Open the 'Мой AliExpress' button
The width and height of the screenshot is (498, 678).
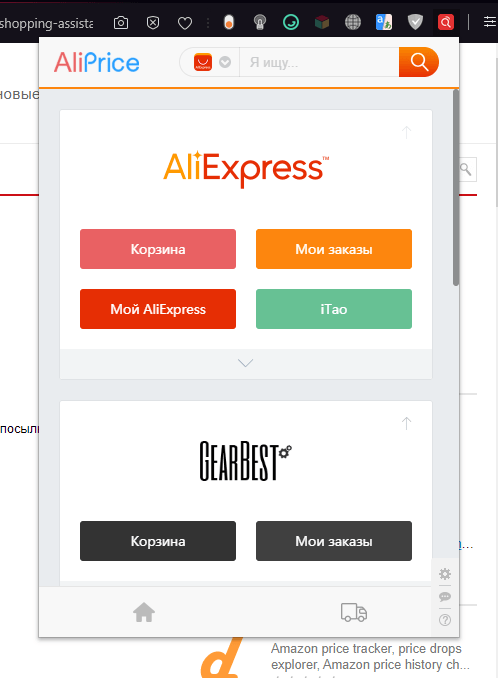point(158,309)
